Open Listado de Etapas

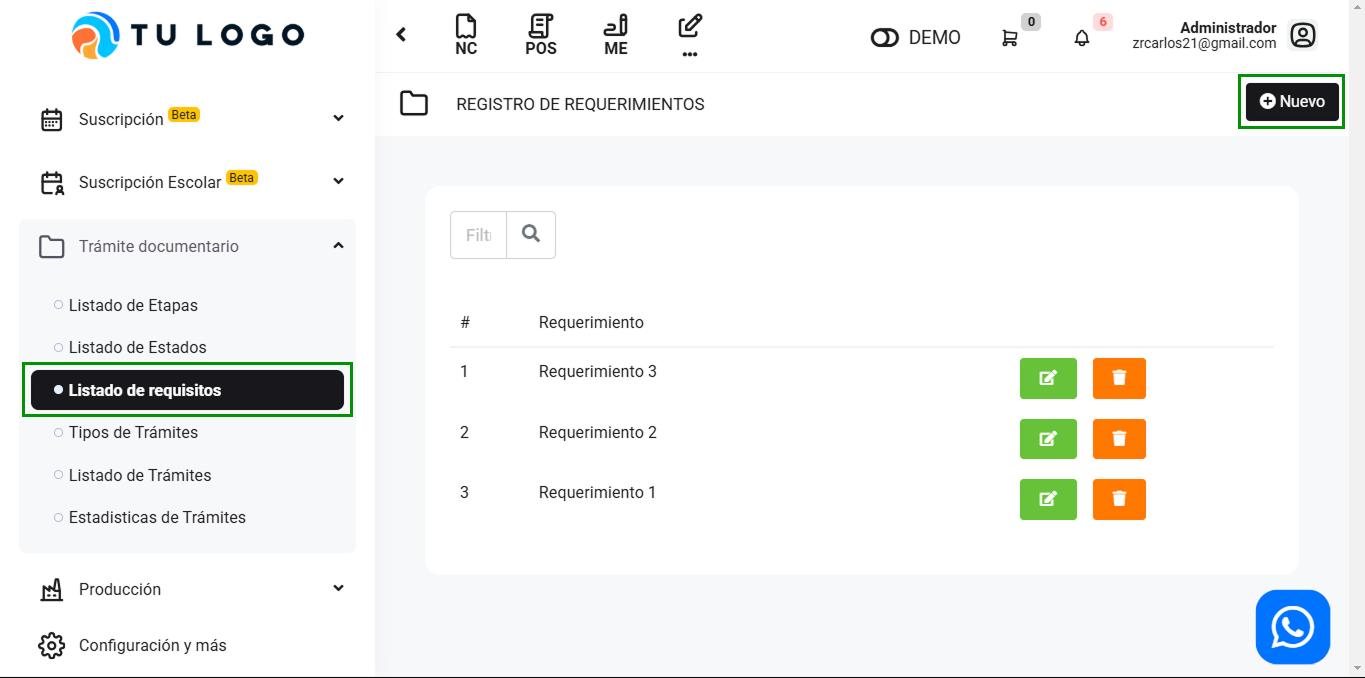[133, 305]
